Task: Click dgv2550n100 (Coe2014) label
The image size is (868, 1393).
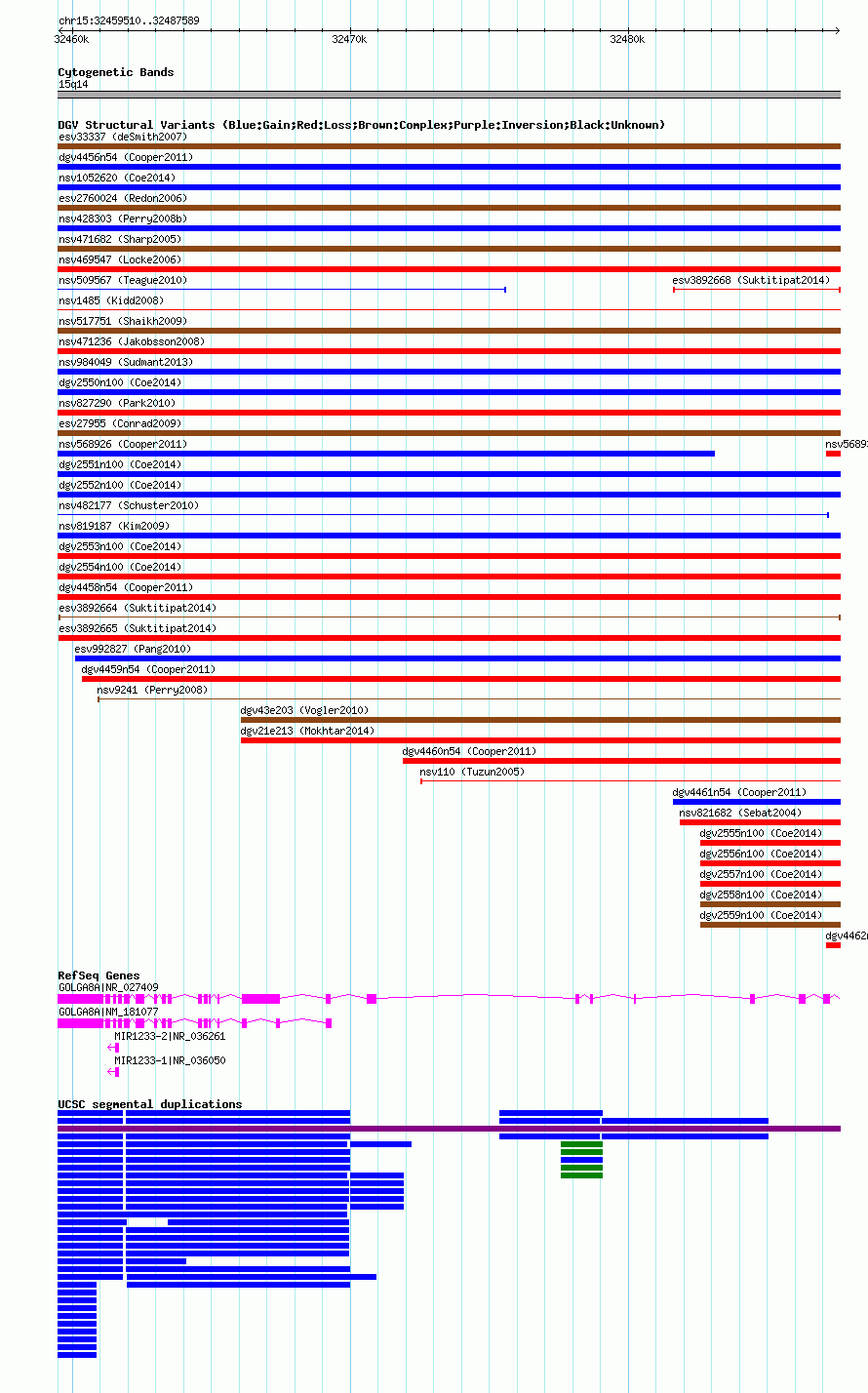Action: tap(120, 382)
